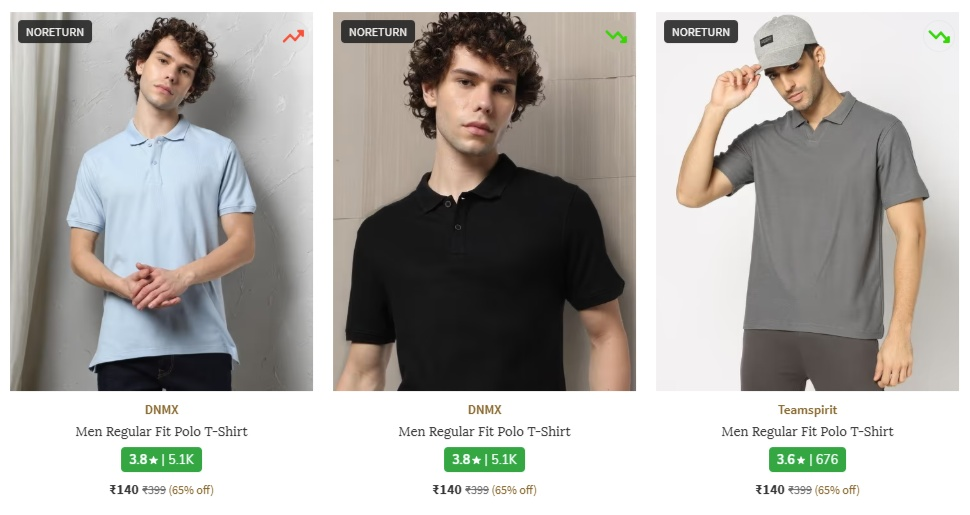The image size is (970, 515).
Task: Click the DNMX brand under the light blue polo
Action: click(x=161, y=410)
